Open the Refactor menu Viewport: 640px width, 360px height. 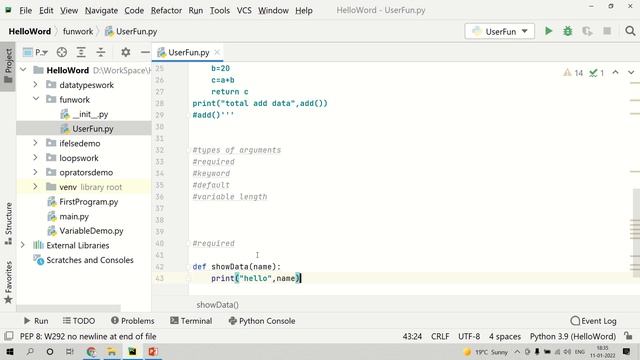[x=166, y=10]
